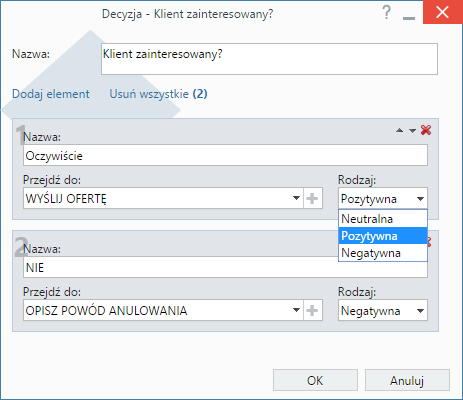Collapse the Pozytywna Rodzaj dropdown
The height and width of the screenshot is (400, 463).
tap(420, 199)
